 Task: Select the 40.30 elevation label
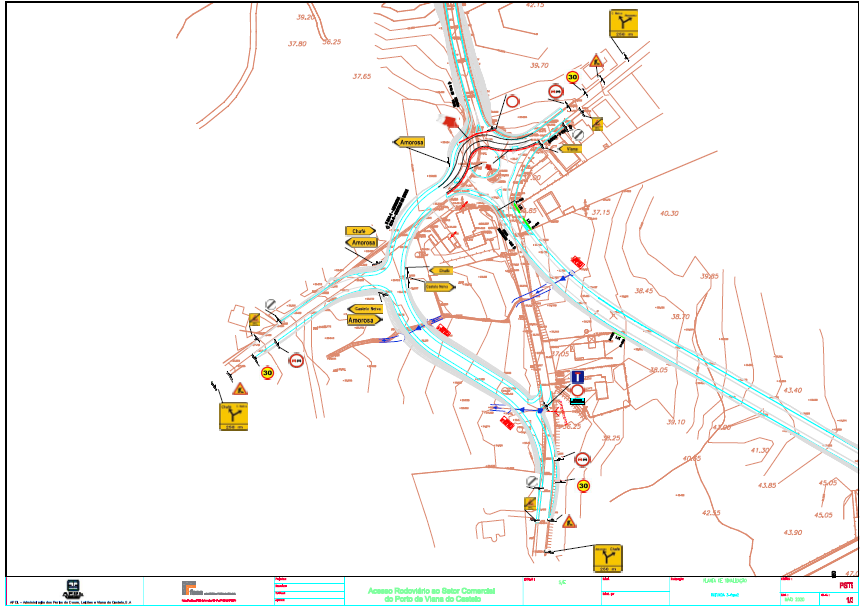pos(669,213)
